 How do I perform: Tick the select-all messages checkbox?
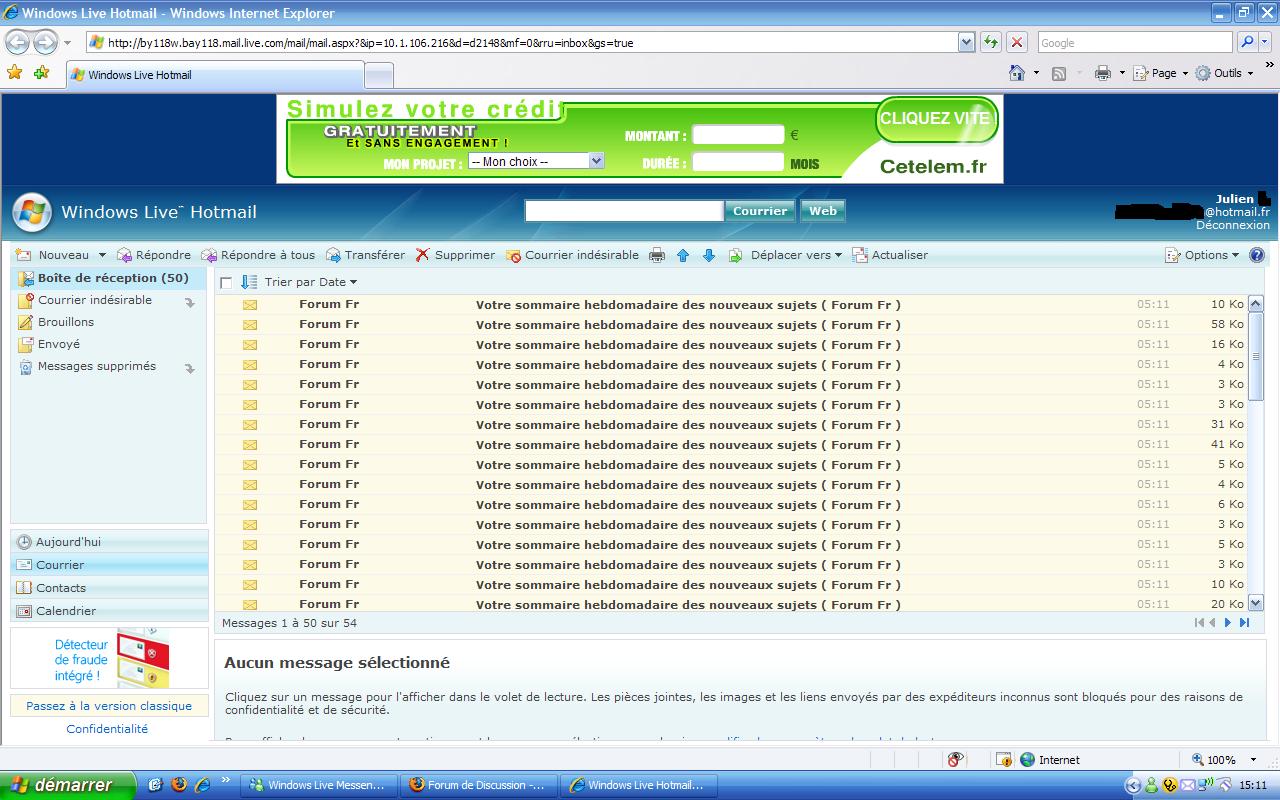[226, 283]
